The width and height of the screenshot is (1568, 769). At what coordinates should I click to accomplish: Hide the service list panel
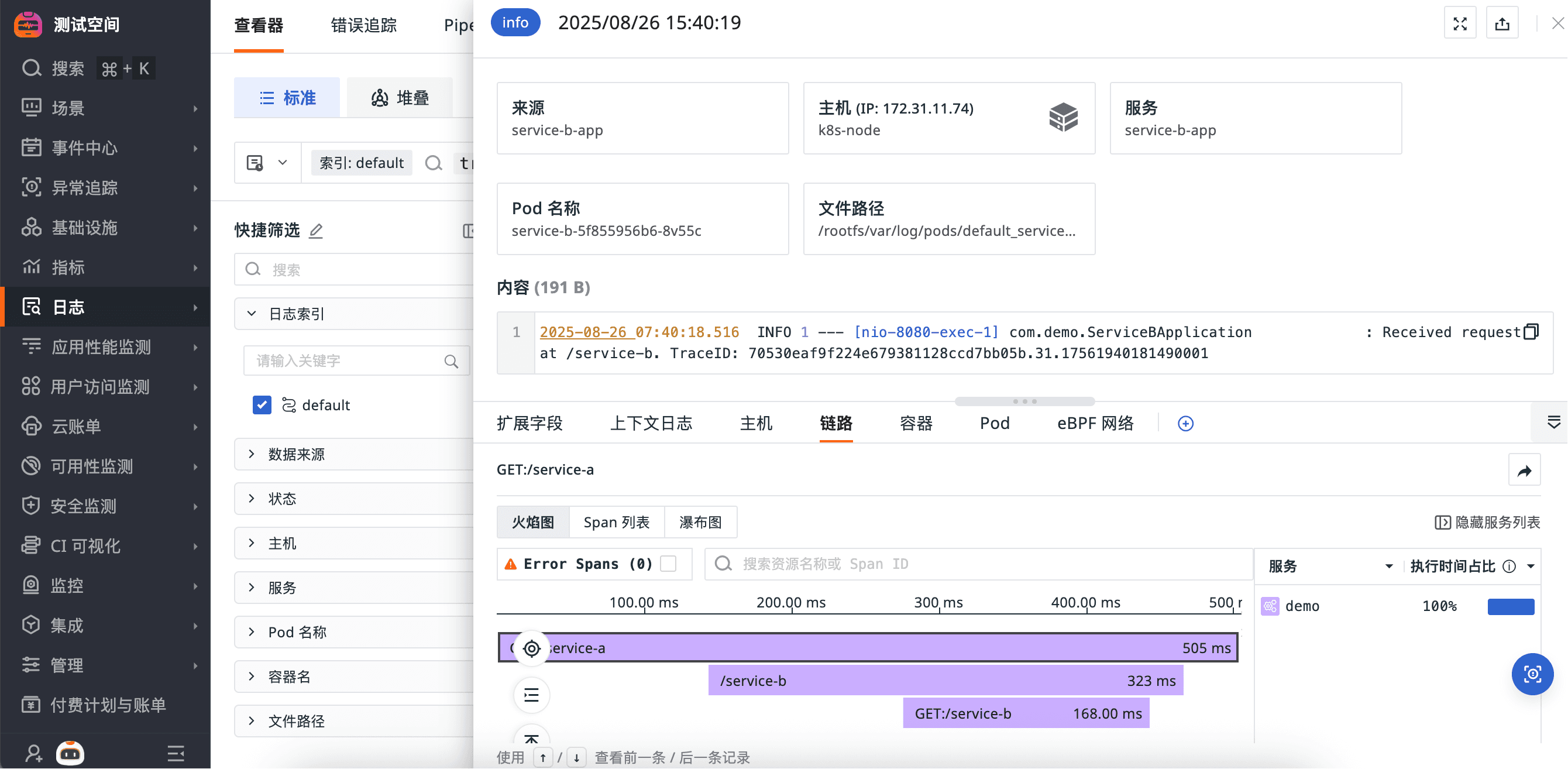click(x=1487, y=523)
